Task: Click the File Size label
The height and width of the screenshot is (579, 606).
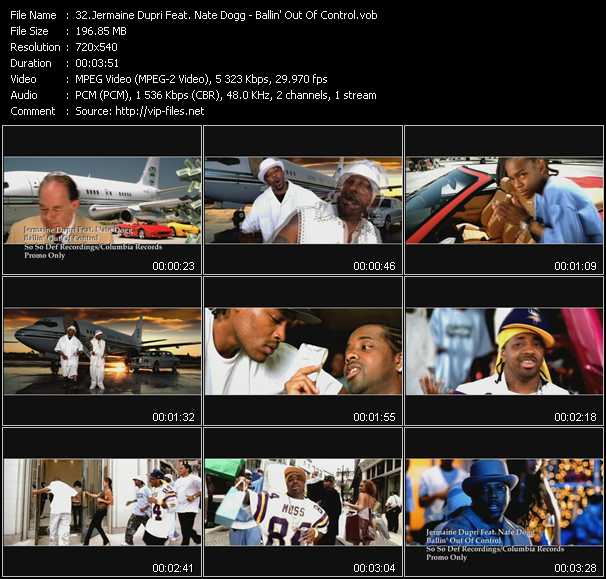Action: click(x=29, y=31)
